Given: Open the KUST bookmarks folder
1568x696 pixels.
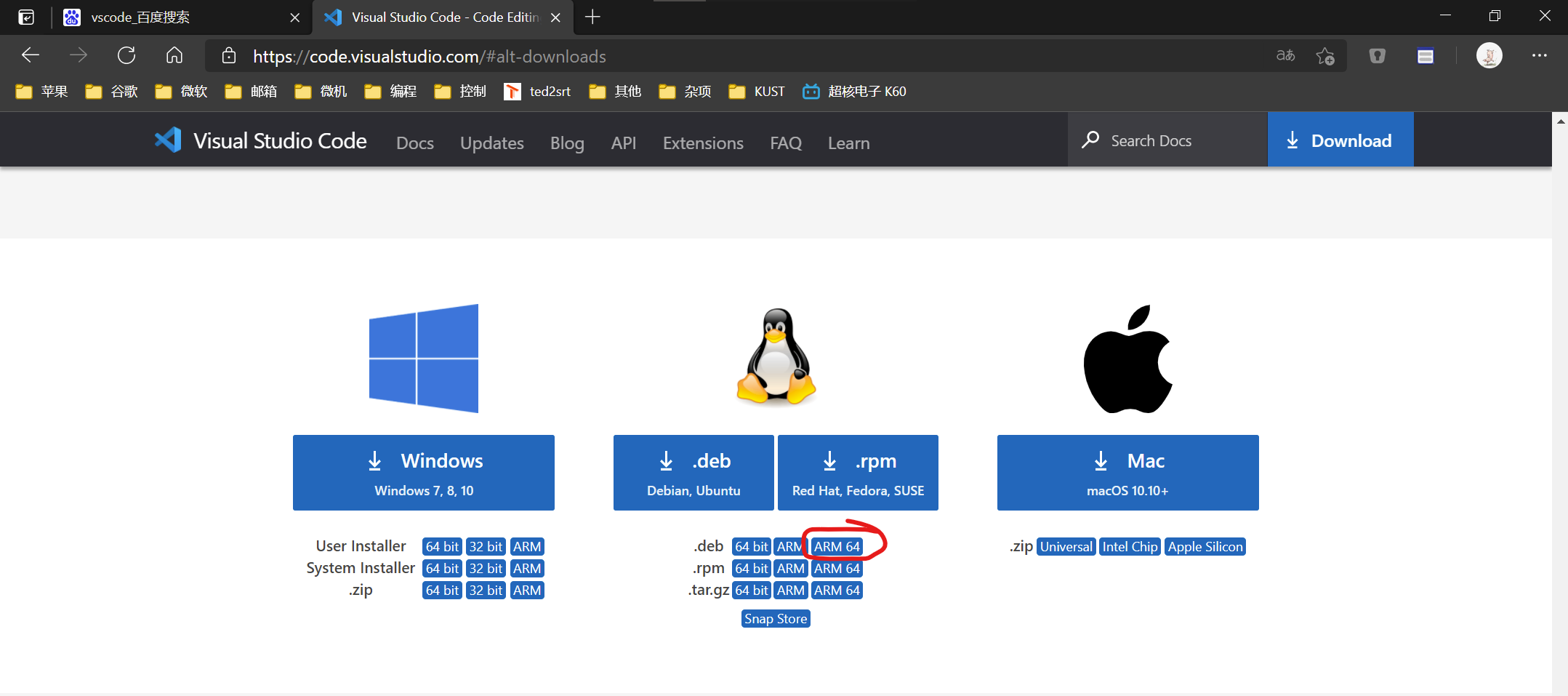Looking at the screenshot, I should (x=757, y=92).
